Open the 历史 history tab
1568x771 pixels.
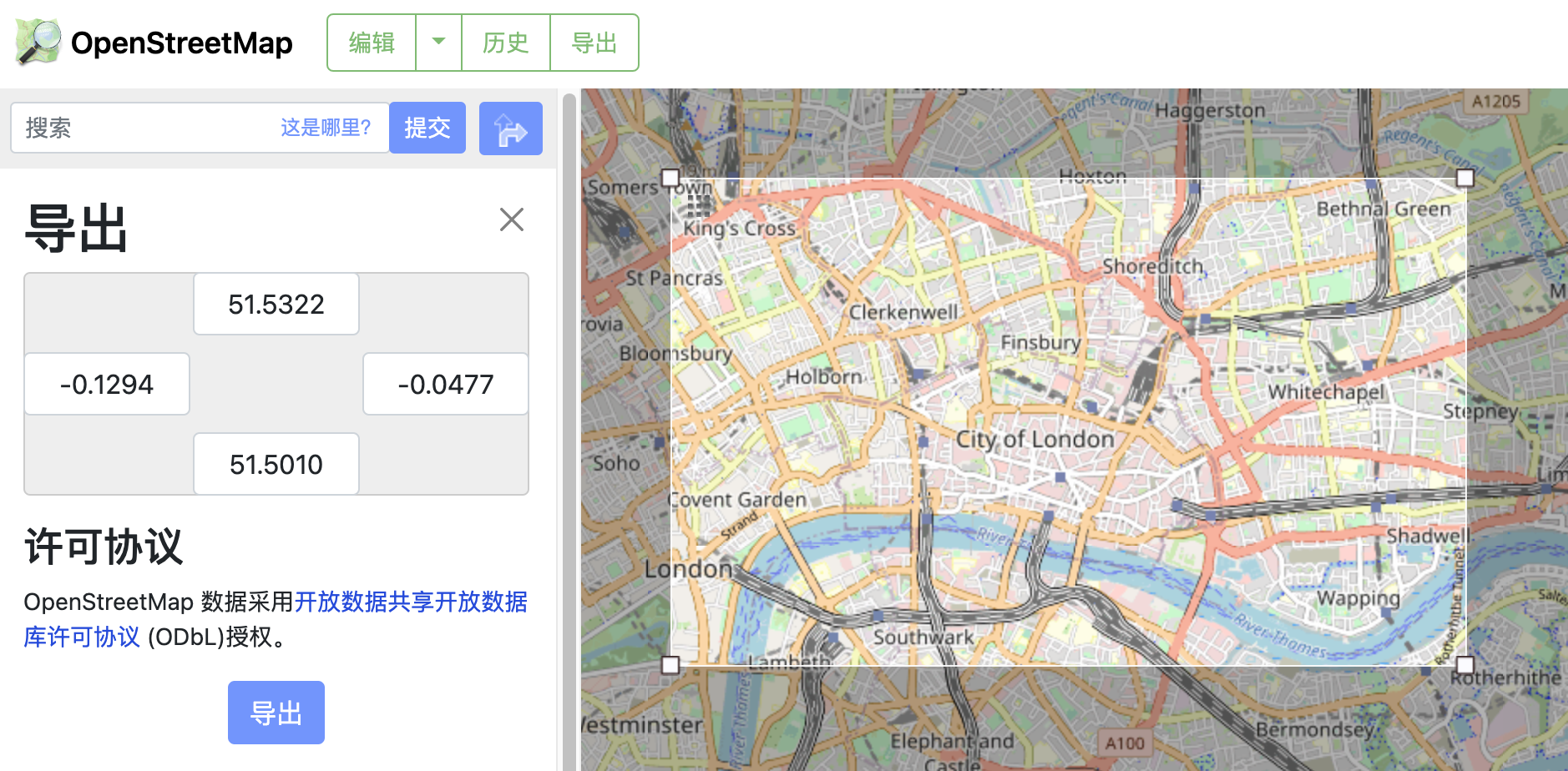click(506, 42)
